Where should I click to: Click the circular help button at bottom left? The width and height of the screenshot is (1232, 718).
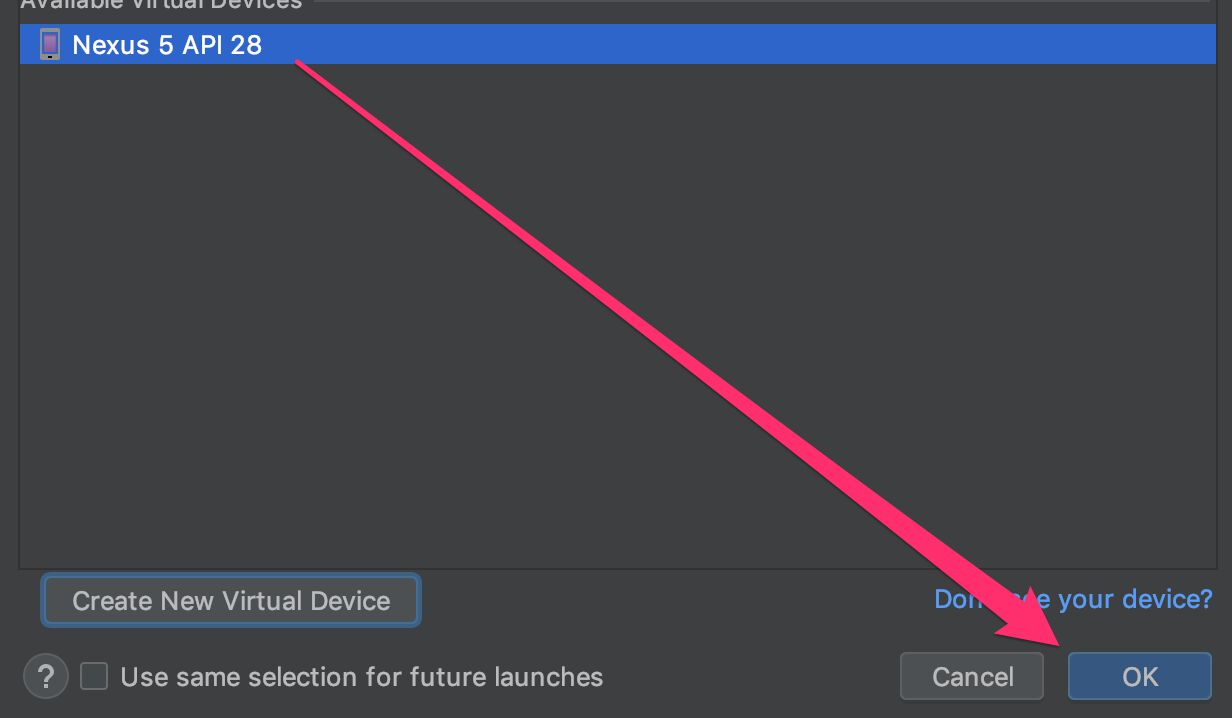point(45,677)
